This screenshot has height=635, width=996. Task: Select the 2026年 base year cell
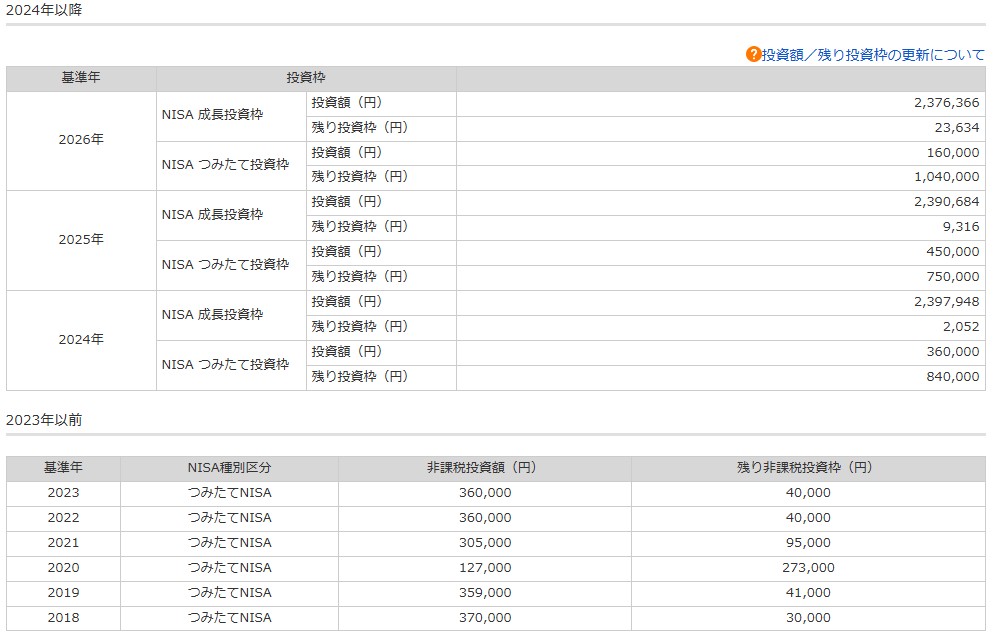click(81, 140)
